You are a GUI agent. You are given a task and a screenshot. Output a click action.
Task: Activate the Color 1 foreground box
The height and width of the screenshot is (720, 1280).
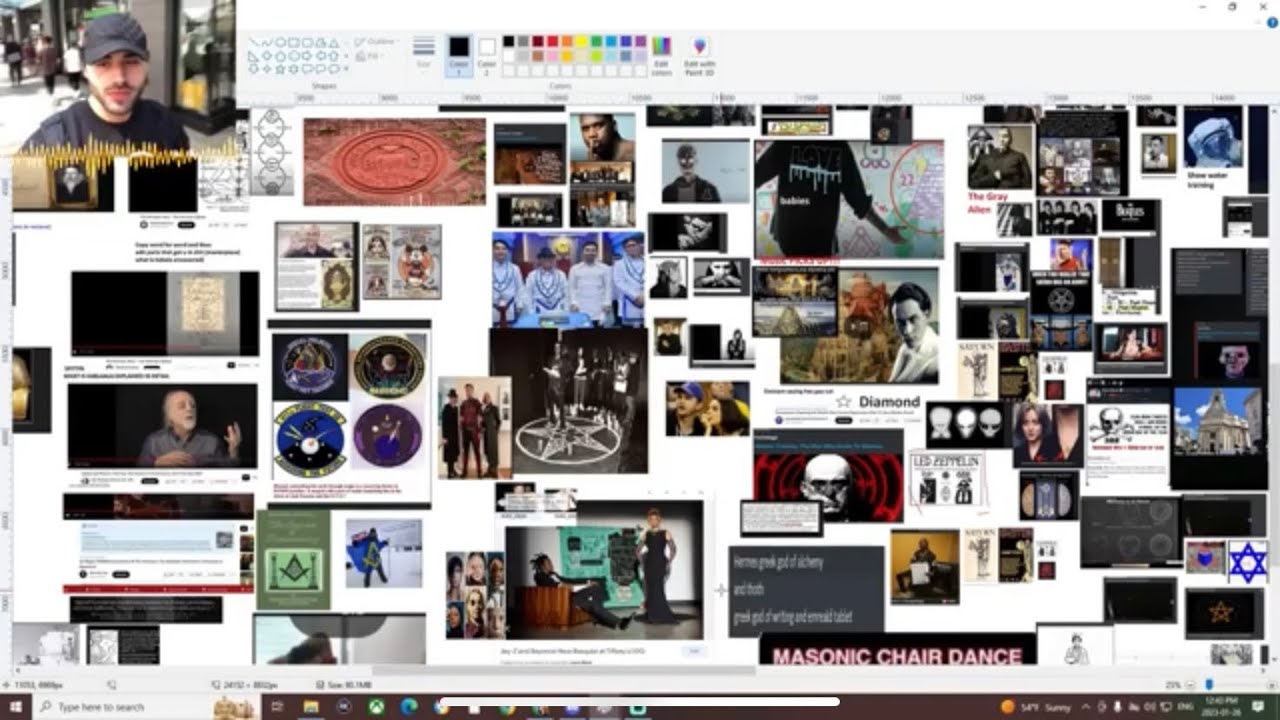[x=459, y=55]
